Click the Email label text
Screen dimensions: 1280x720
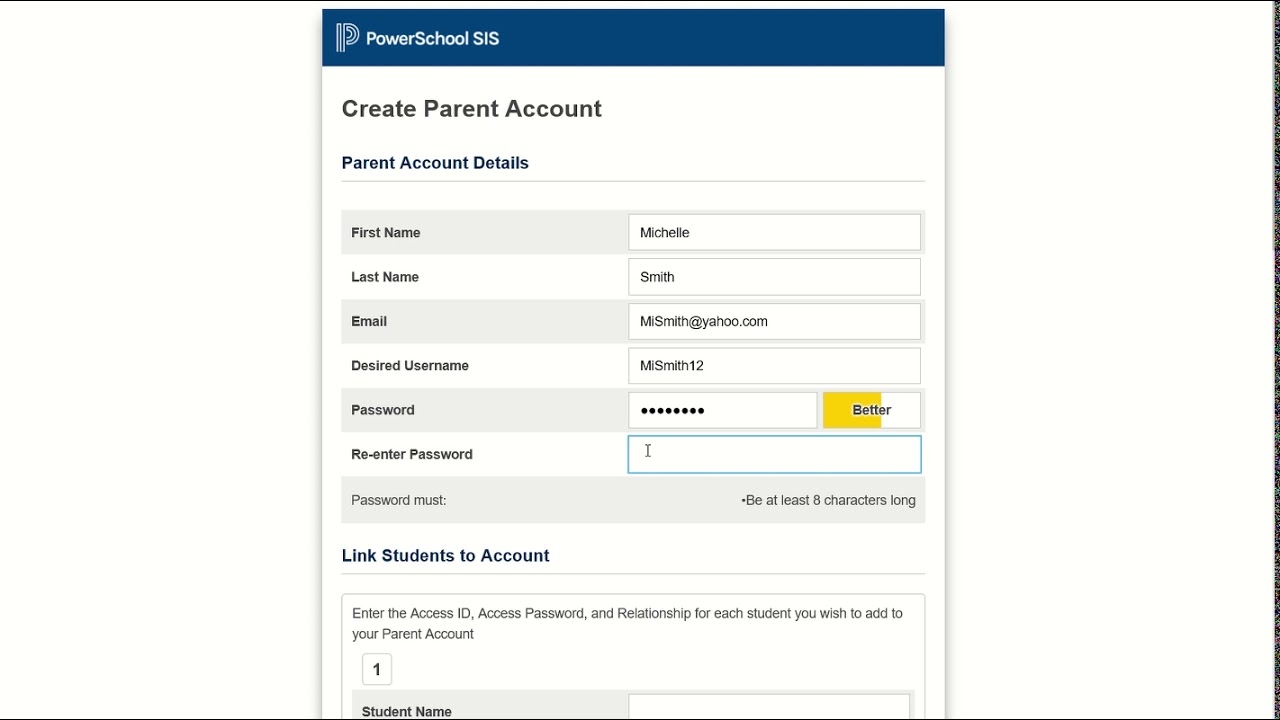(x=369, y=322)
